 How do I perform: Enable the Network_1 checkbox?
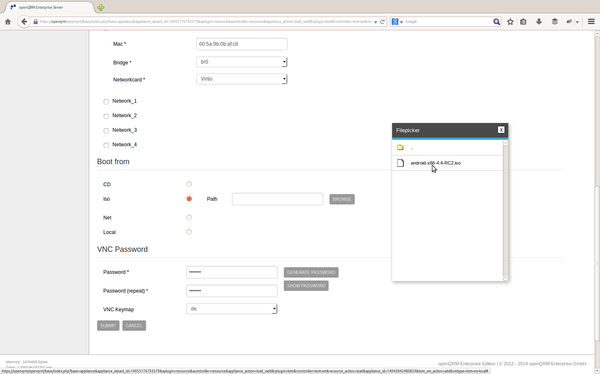click(106, 101)
